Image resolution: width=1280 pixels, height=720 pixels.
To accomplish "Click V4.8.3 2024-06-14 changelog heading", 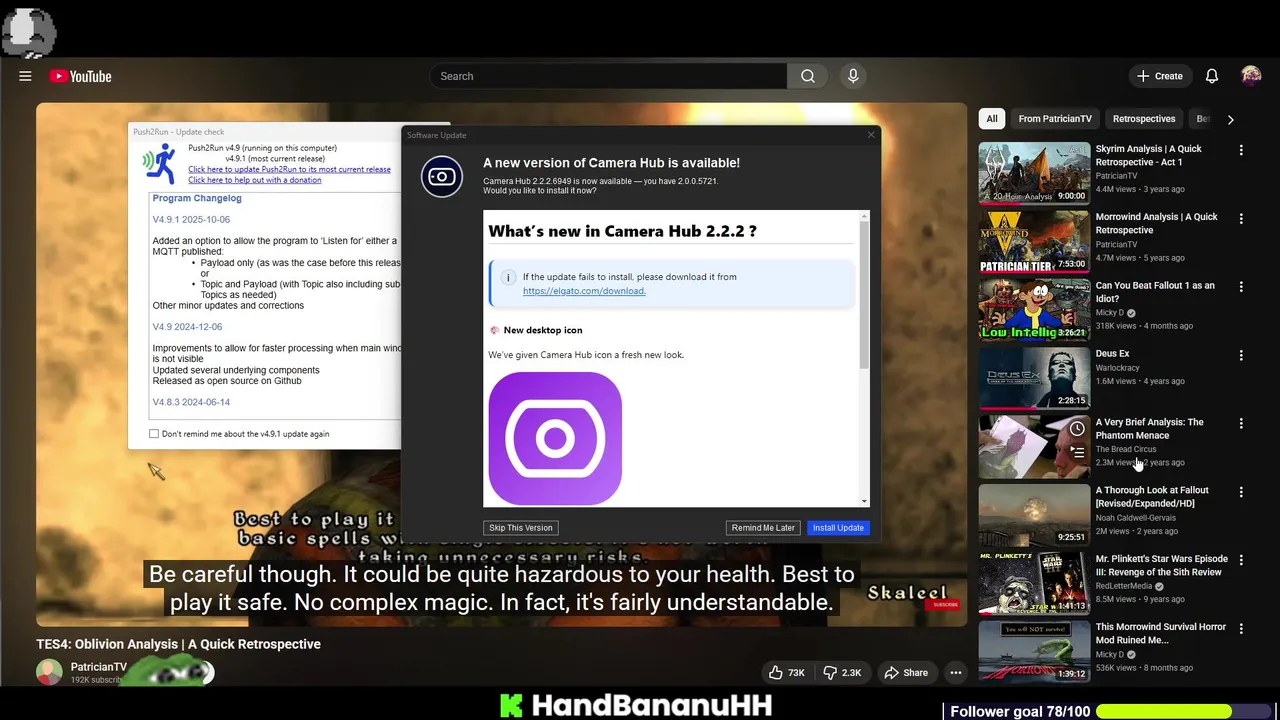I will (x=191, y=402).
